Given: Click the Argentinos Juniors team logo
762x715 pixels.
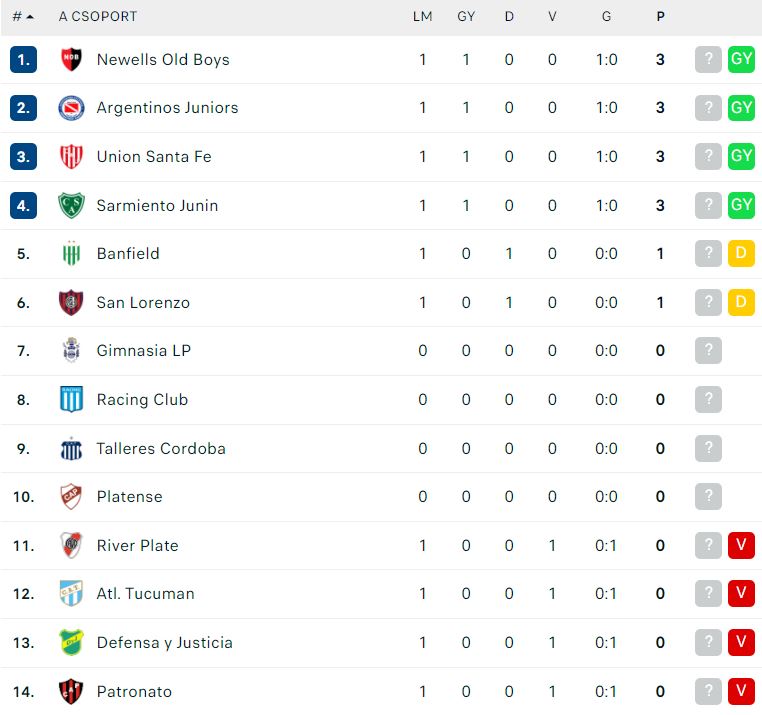Looking at the screenshot, I should 71,108.
